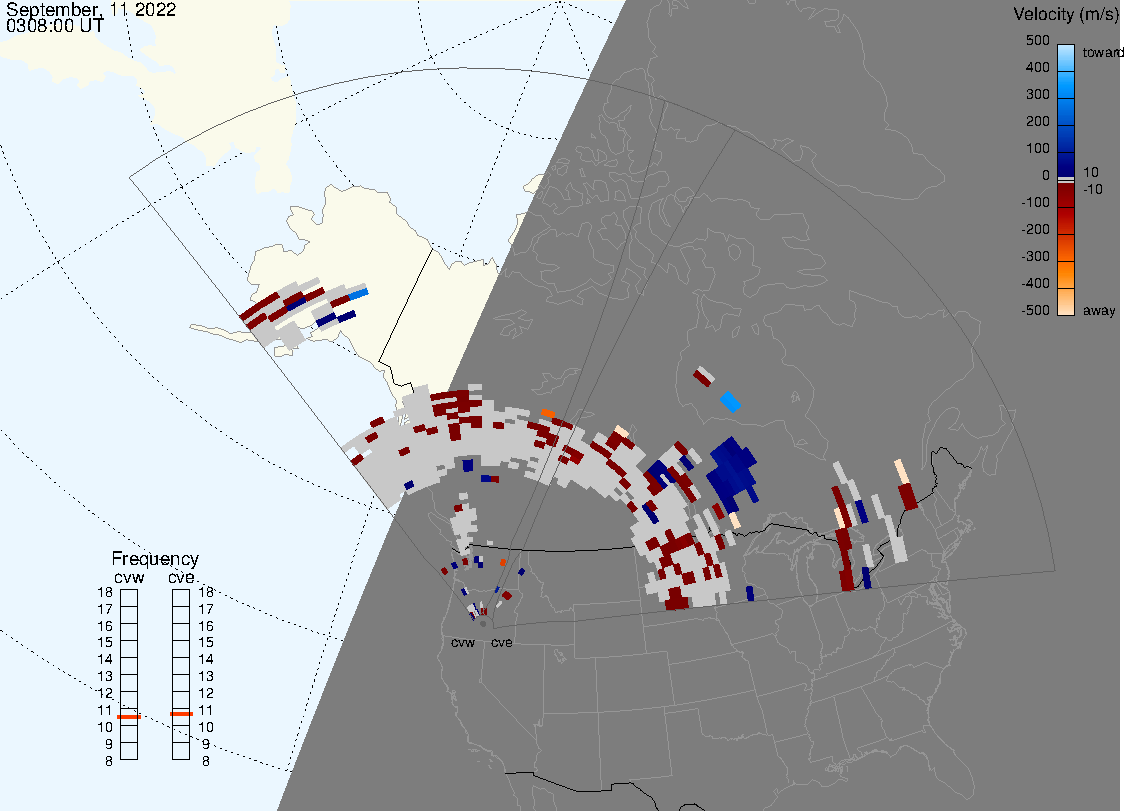The height and width of the screenshot is (811, 1124).
Task: Click the "cvw" header in Frequency legend
Action: coord(129,578)
